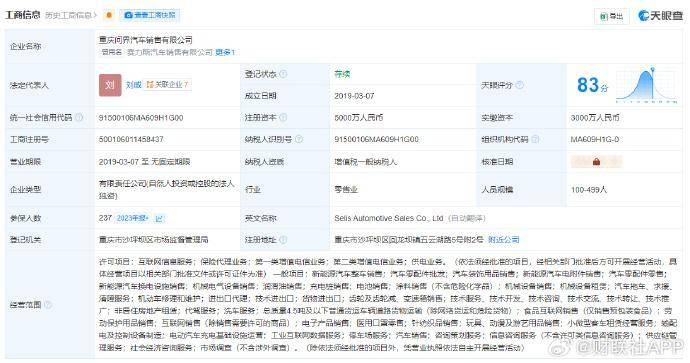The width and height of the screenshot is (690, 363).
Task: Open the 历史工商信息 link
Action: [x=70, y=15]
